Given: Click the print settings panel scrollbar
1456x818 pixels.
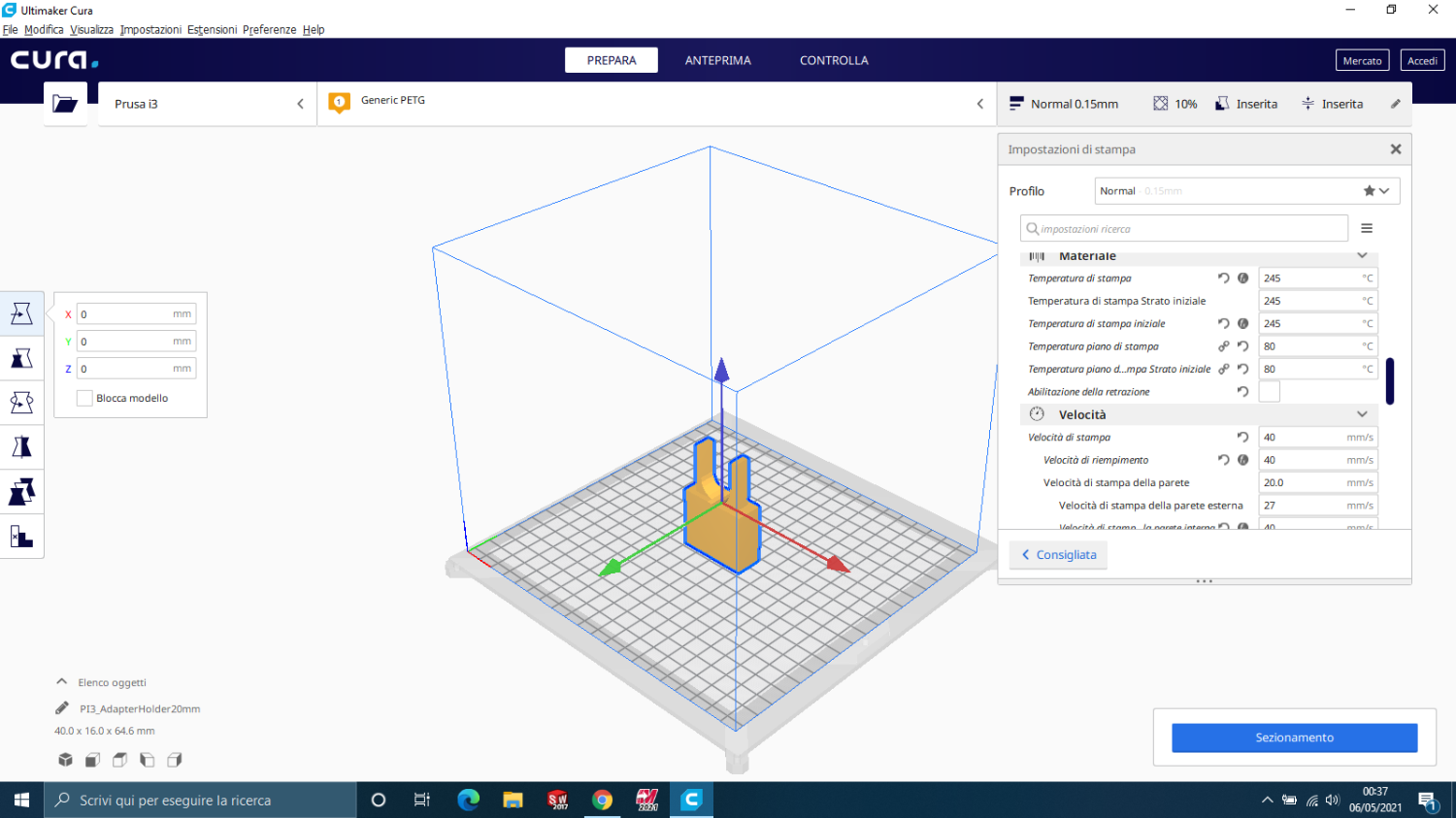Looking at the screenshot, I should [x=1390, y=380].
